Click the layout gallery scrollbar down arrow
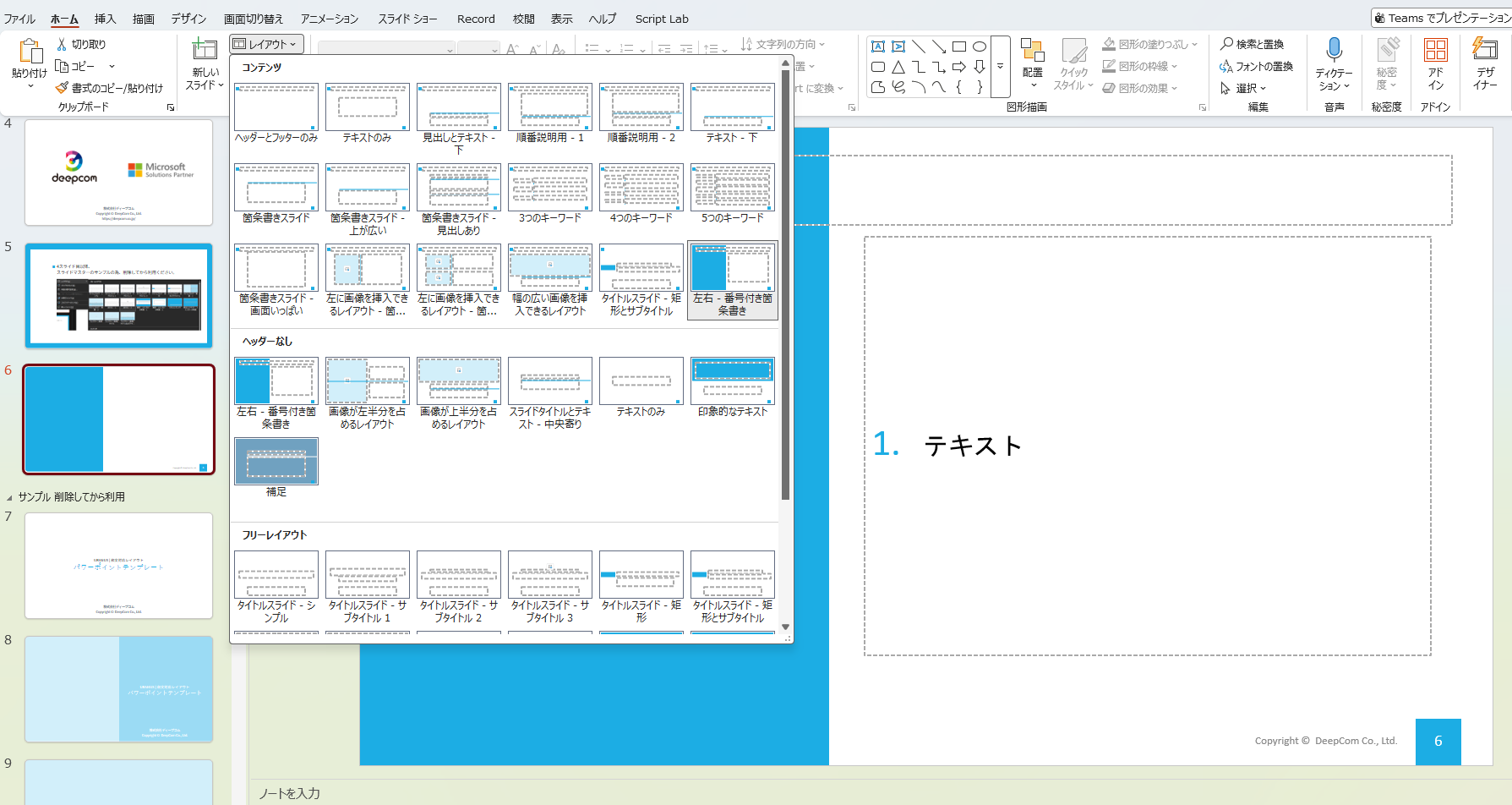Viewport: 1512px width, 805px height. [x=786, y=627]
